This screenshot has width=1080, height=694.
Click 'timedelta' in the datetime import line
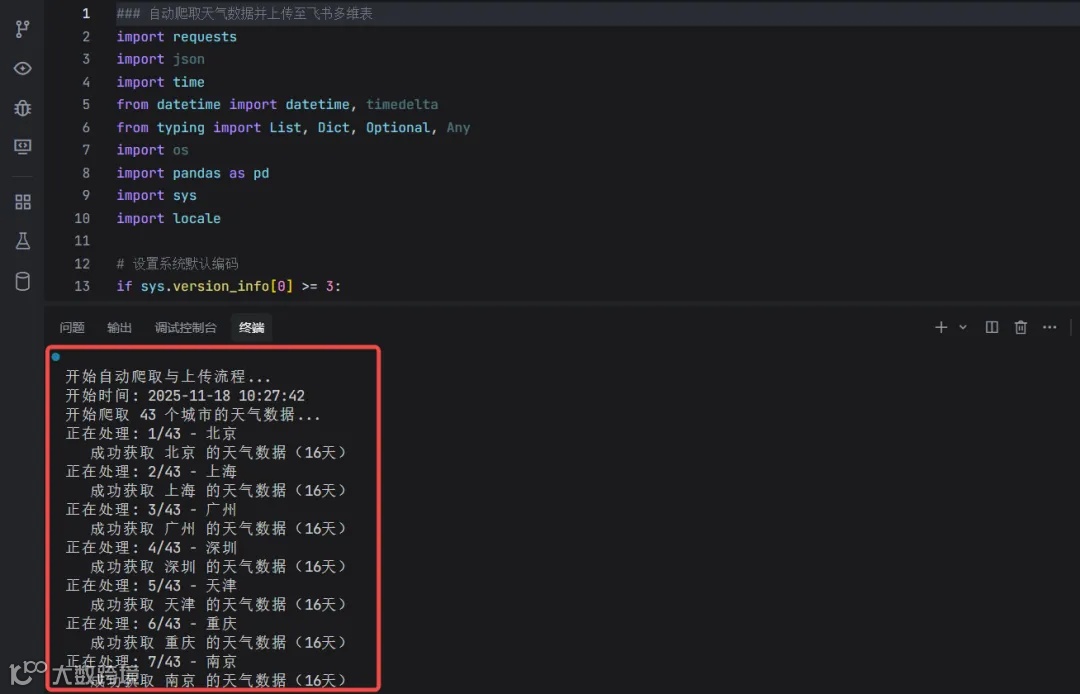[x=402, y=105]
